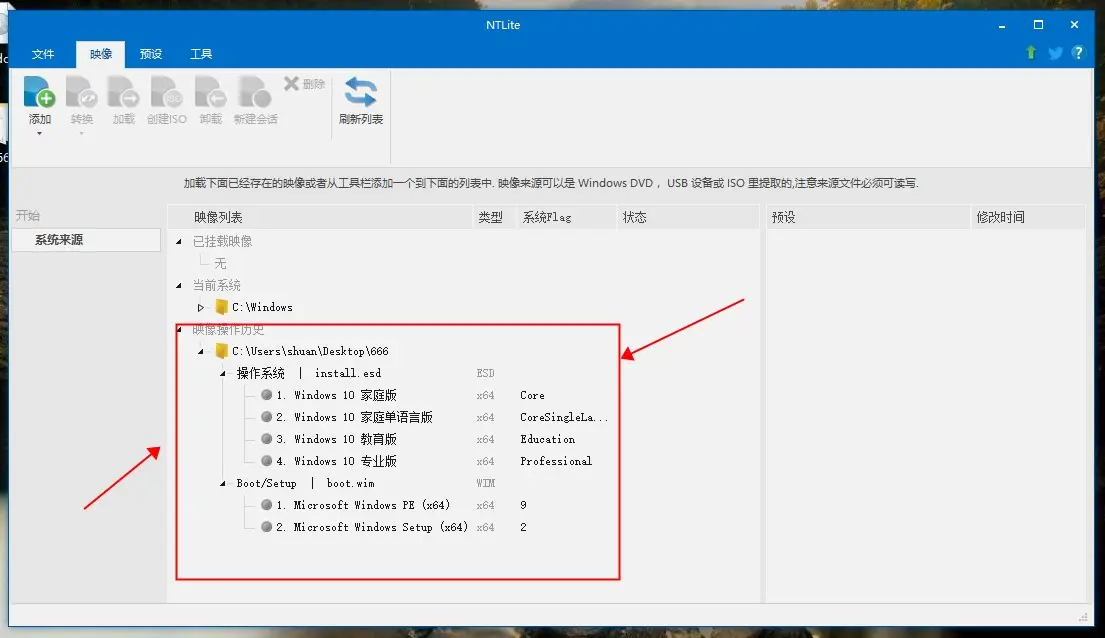Click the C:\Windows folder icon
The height and width of the screenshot is (638, 1105).
click(x=221, y=307)
